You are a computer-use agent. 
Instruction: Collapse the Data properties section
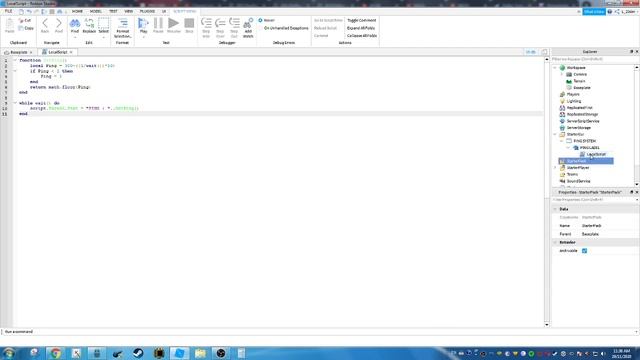555,209
